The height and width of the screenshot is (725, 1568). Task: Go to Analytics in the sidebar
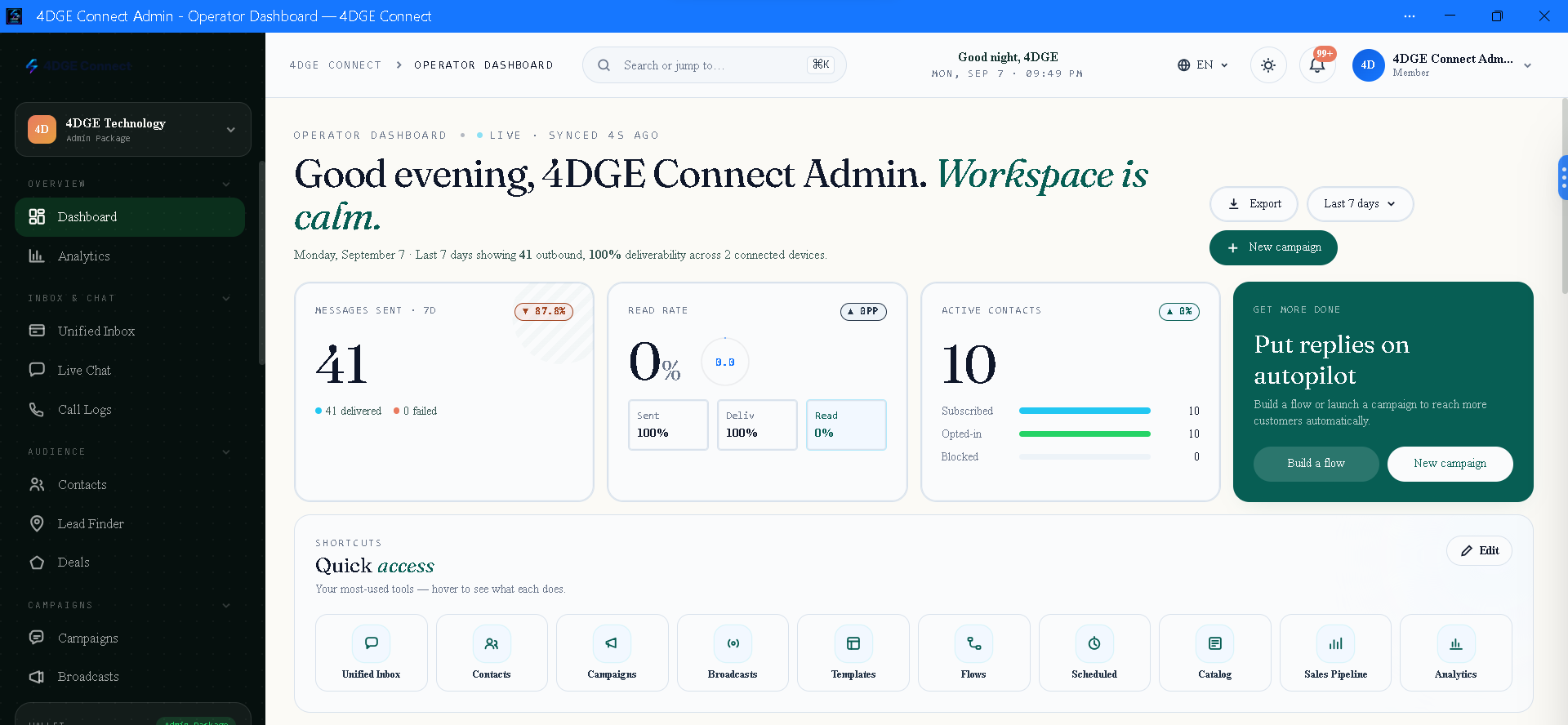point(130,256)
